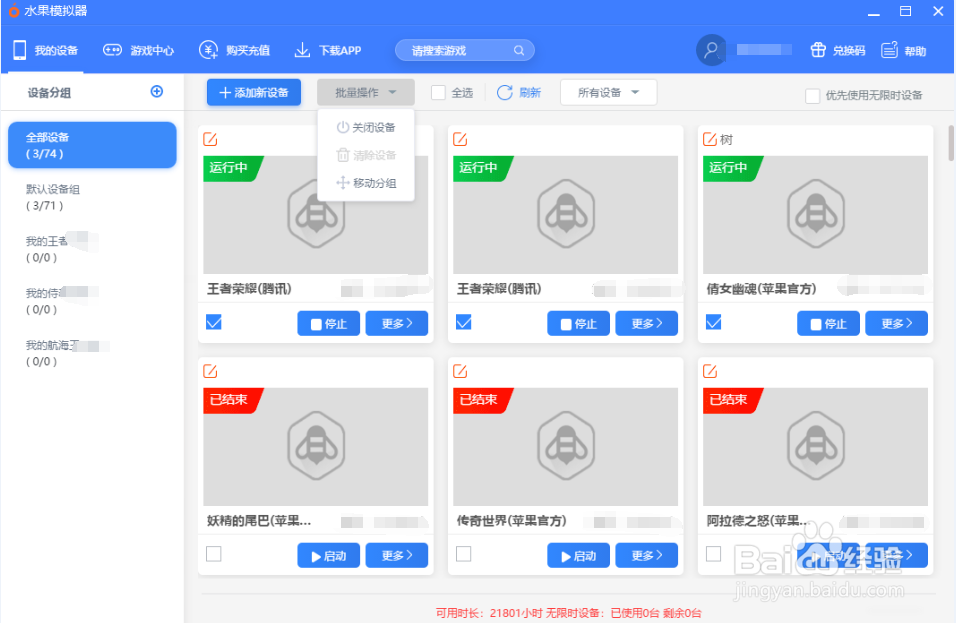Image resolution: width=956 pixels, height=623 pixels.
Task: Click the search magnifier icon
Action: [519, 51]
